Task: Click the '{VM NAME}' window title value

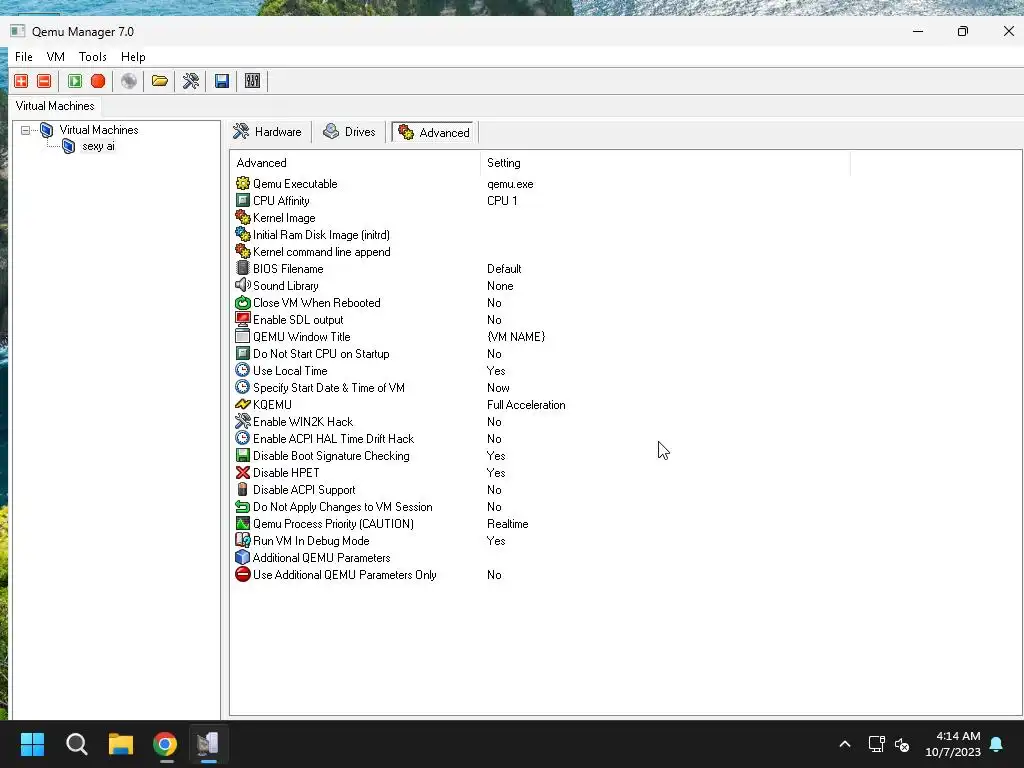Action: [516, 337]
